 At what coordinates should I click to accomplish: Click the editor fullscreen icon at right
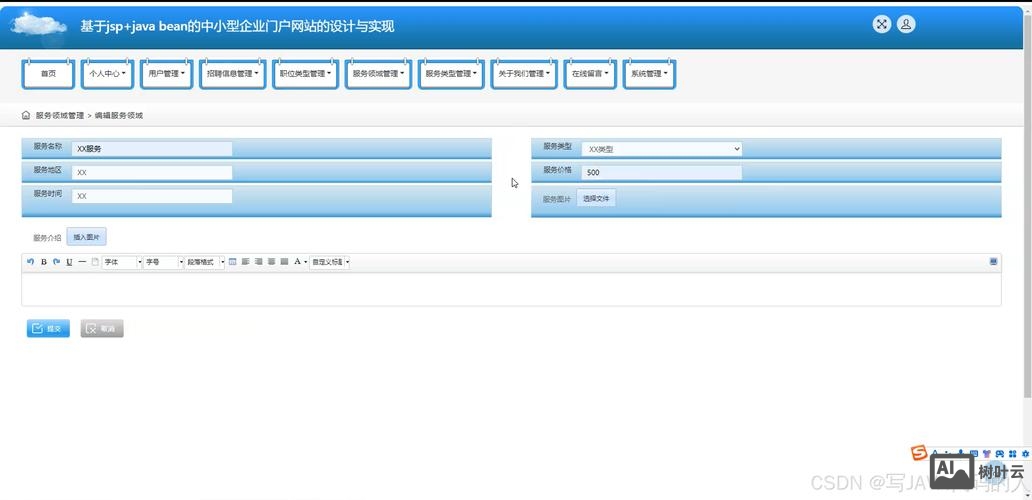point(993,261)
